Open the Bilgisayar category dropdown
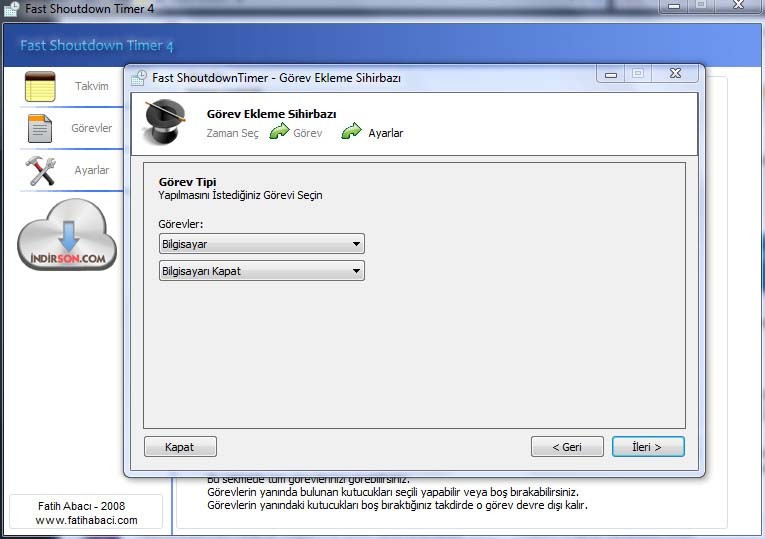Viewport: 765px width, 539px height. point(262,244)
